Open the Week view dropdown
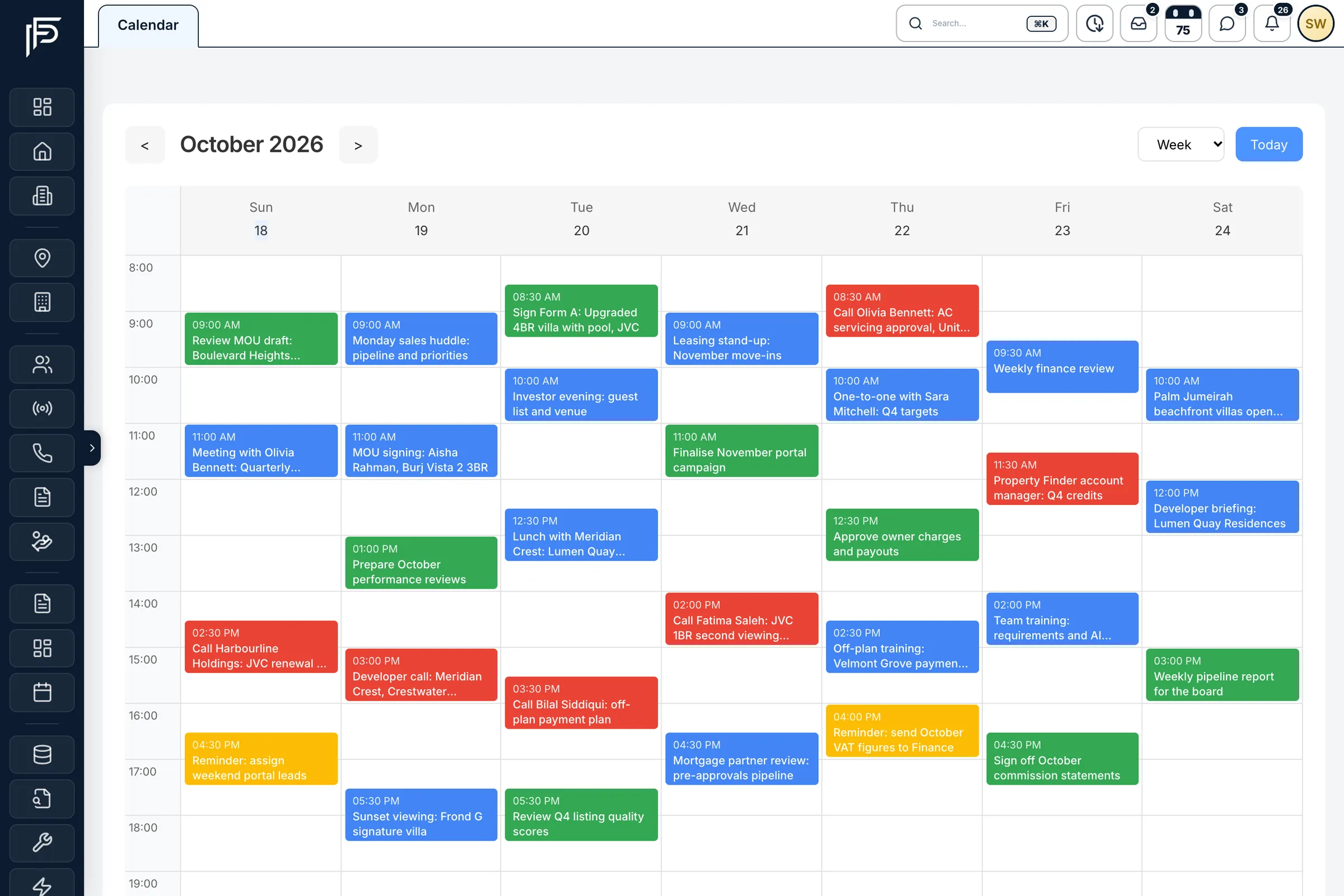The height and width of the screenshot is (896, 1344). click(1180, 144)
